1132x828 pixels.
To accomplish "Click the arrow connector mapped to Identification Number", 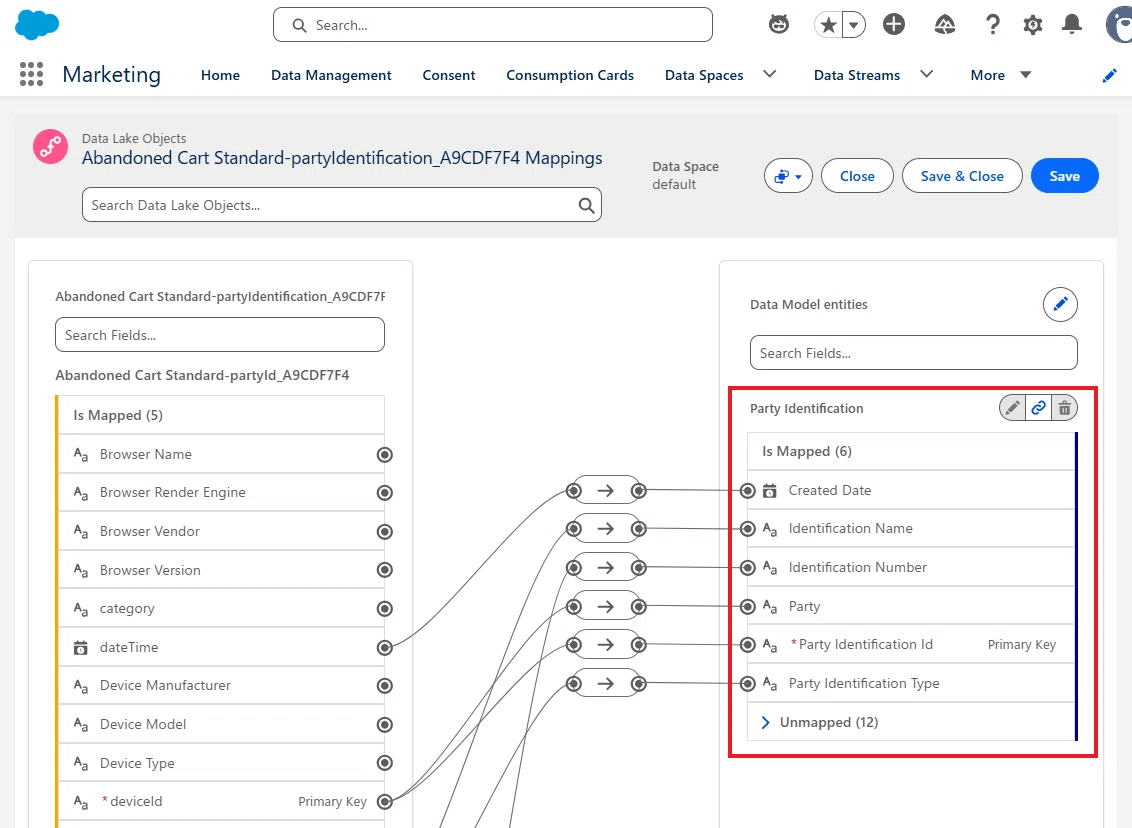I will pyautogui.click(x=606, y=568).
